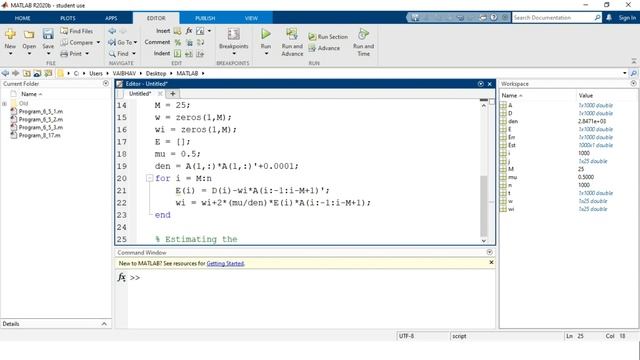
Task: Open the Print dropdown arrow
Action: click(x=87, y=54)
